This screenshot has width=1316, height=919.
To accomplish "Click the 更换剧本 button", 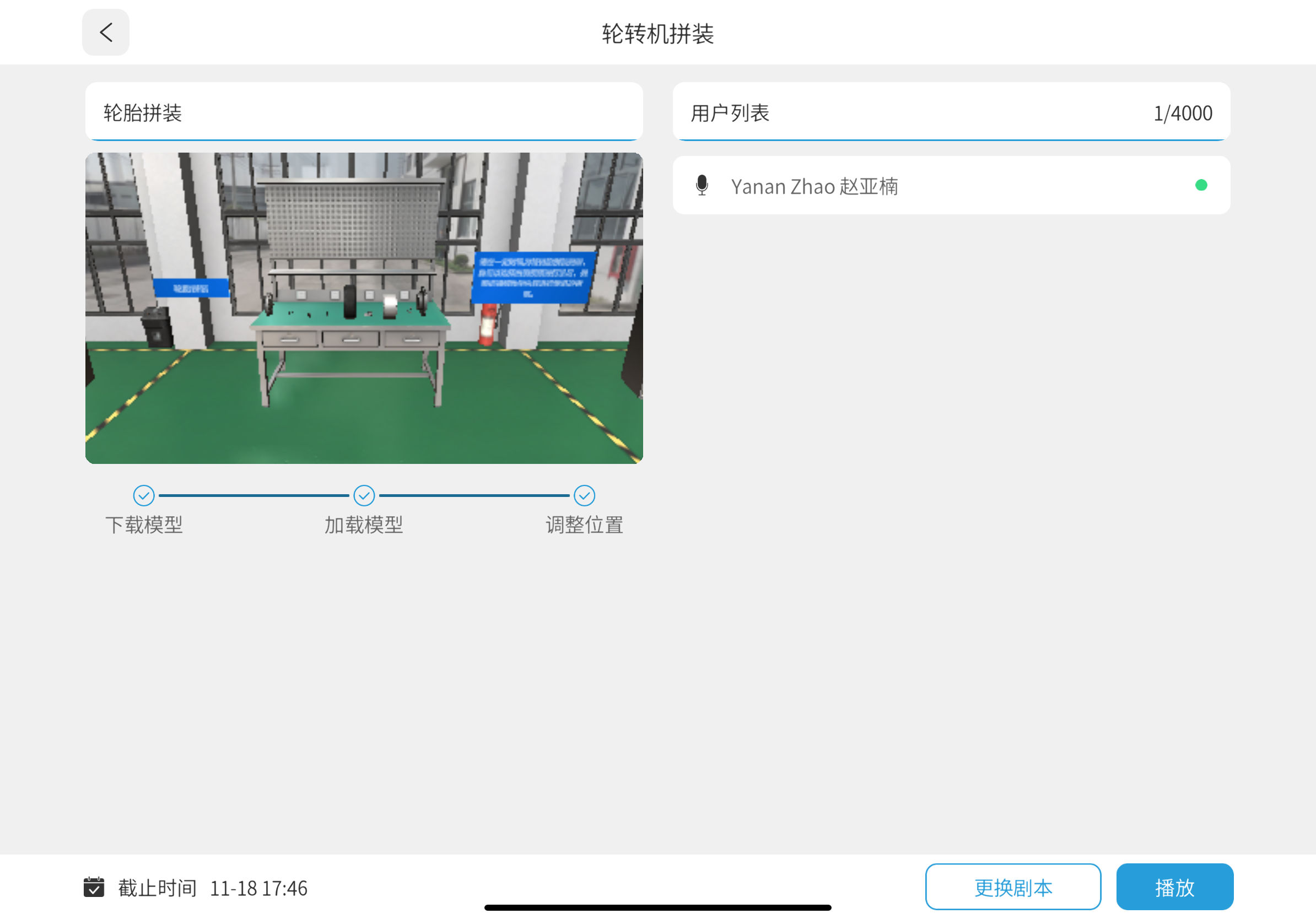I will [x=1013, y=886].
